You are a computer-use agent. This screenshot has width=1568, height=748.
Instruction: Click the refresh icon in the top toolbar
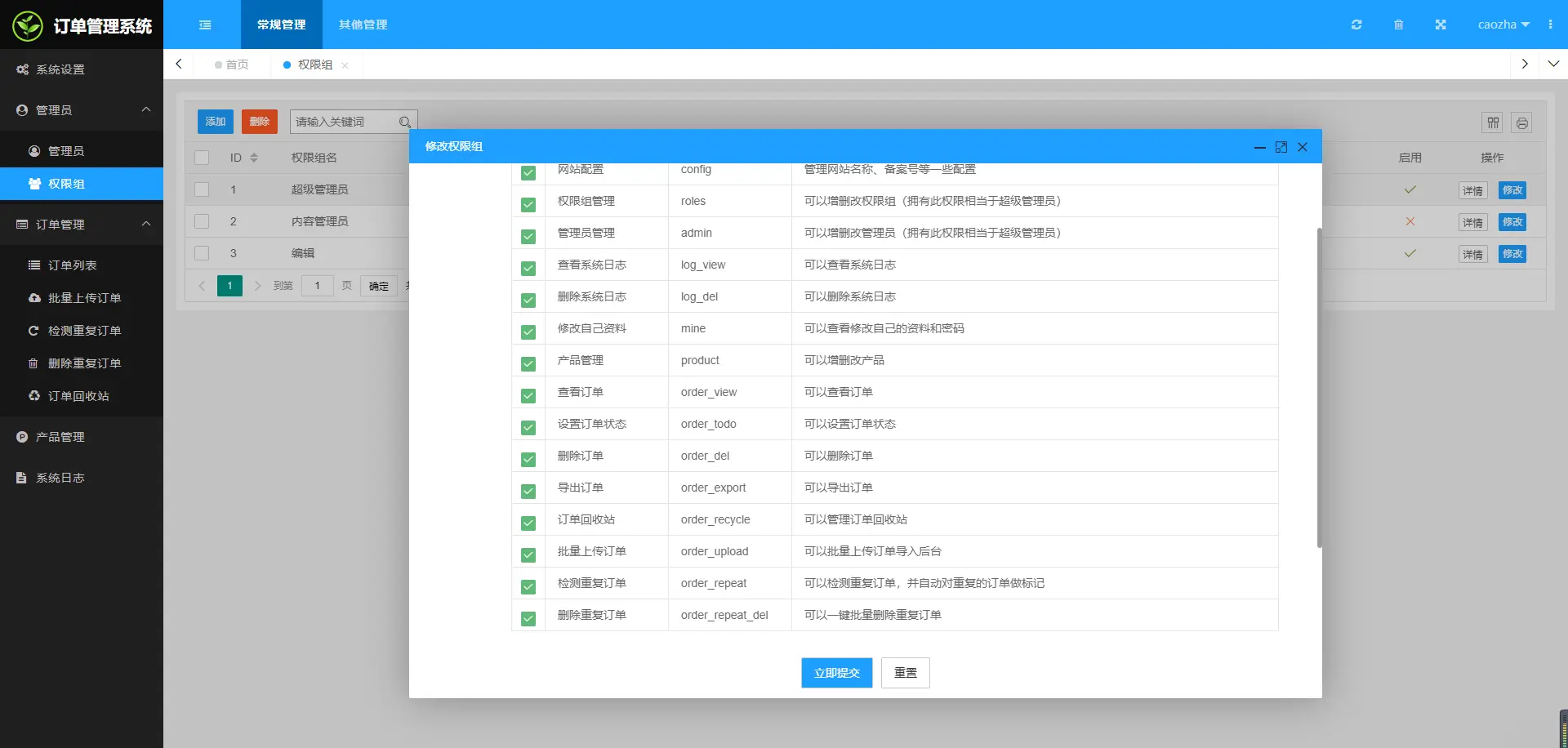[1356, 24]
